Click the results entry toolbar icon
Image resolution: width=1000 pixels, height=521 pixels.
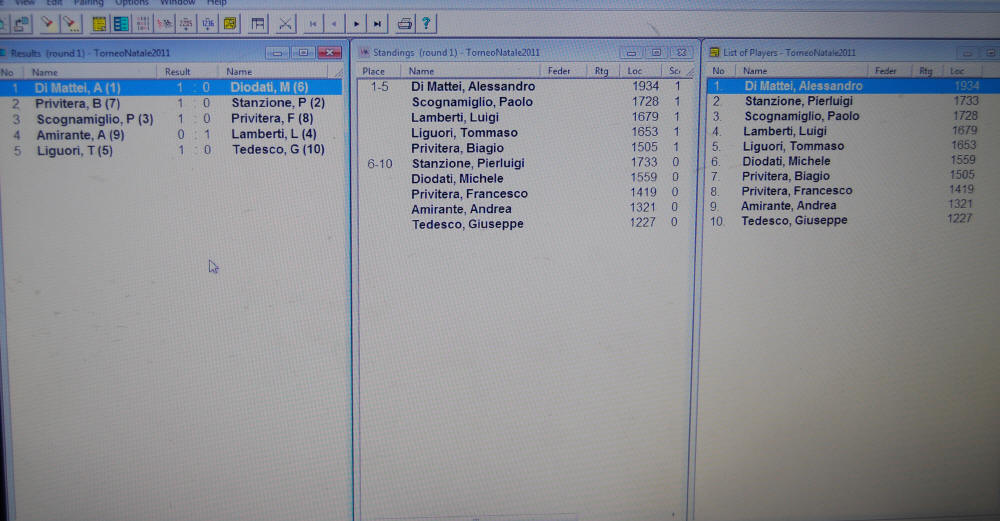pos(165,24)
